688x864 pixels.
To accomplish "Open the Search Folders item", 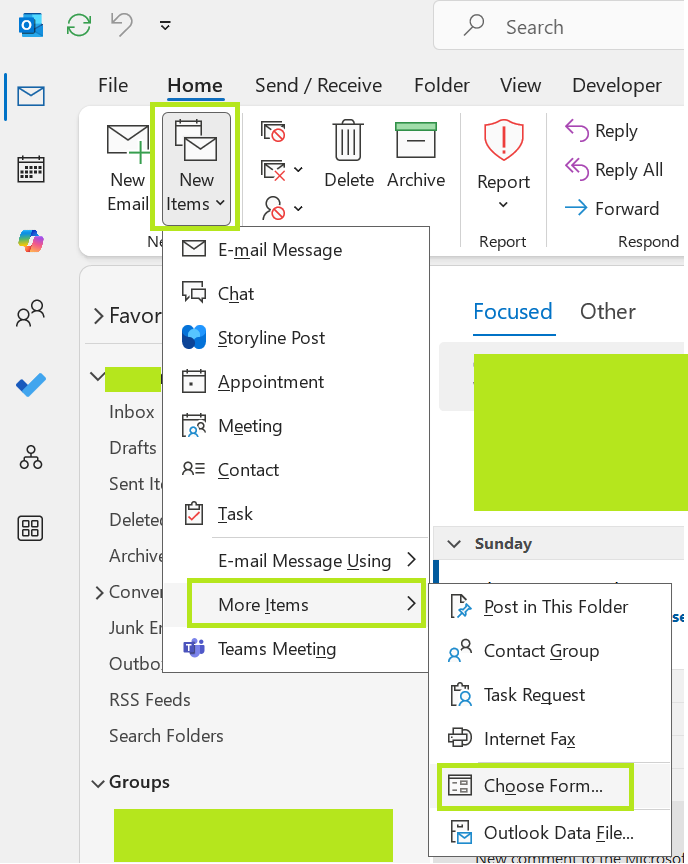I will tap(166, 736).
